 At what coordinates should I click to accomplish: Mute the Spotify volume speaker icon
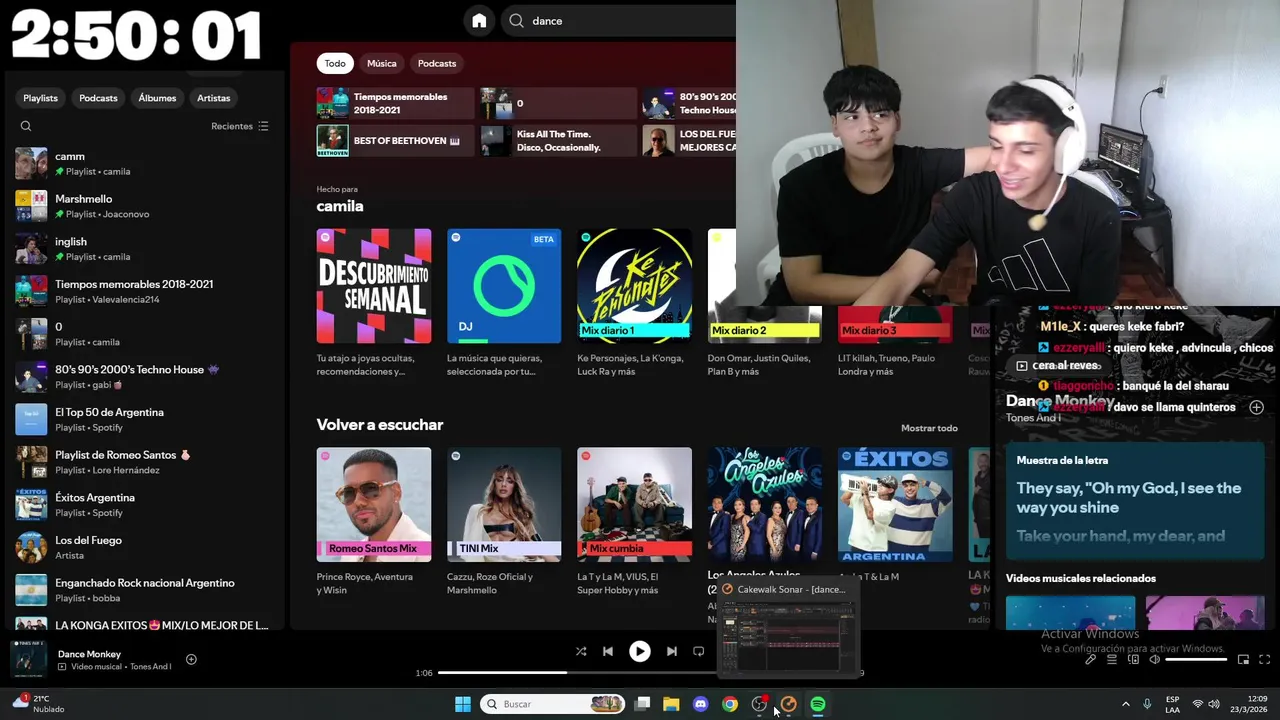click(x=1155, y=659)
